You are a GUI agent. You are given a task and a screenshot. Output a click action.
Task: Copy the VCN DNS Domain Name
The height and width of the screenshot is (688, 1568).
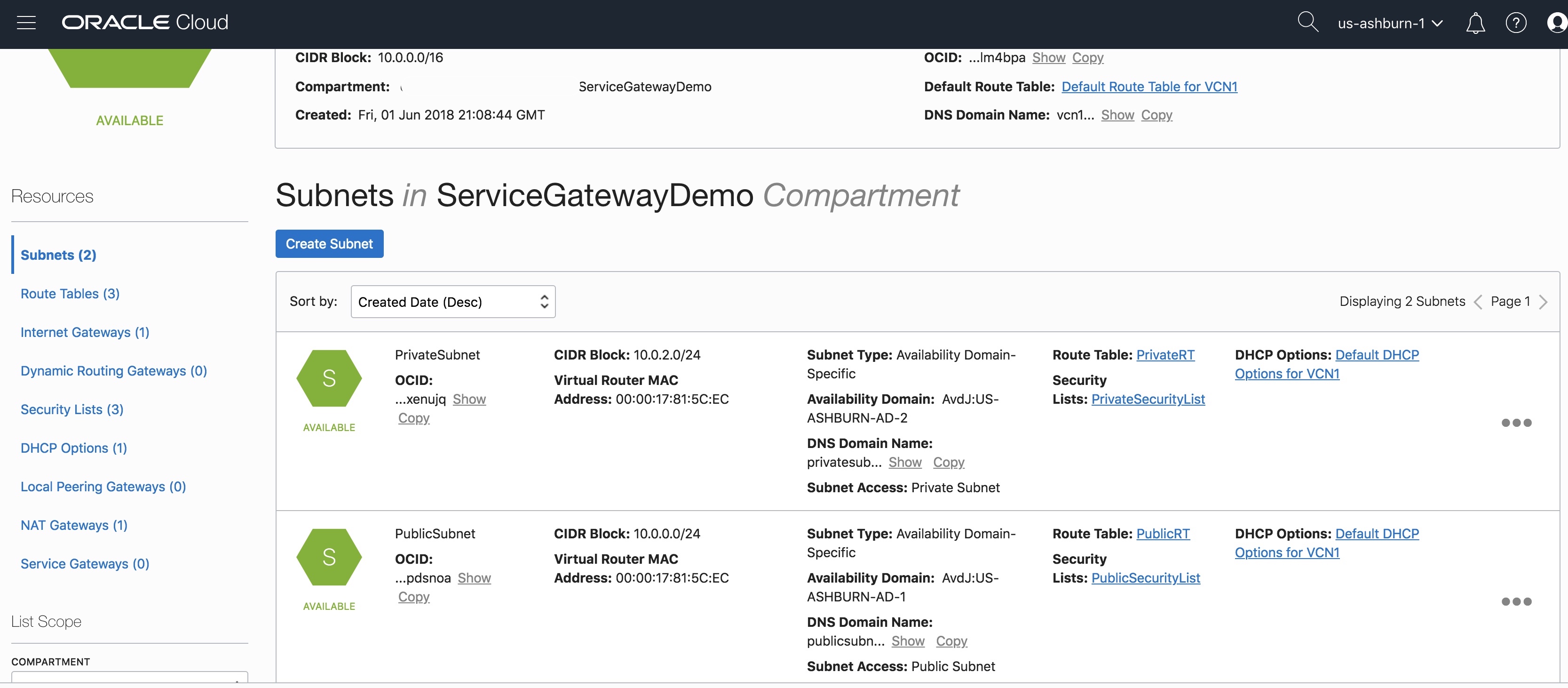[x=1156, y=115]
